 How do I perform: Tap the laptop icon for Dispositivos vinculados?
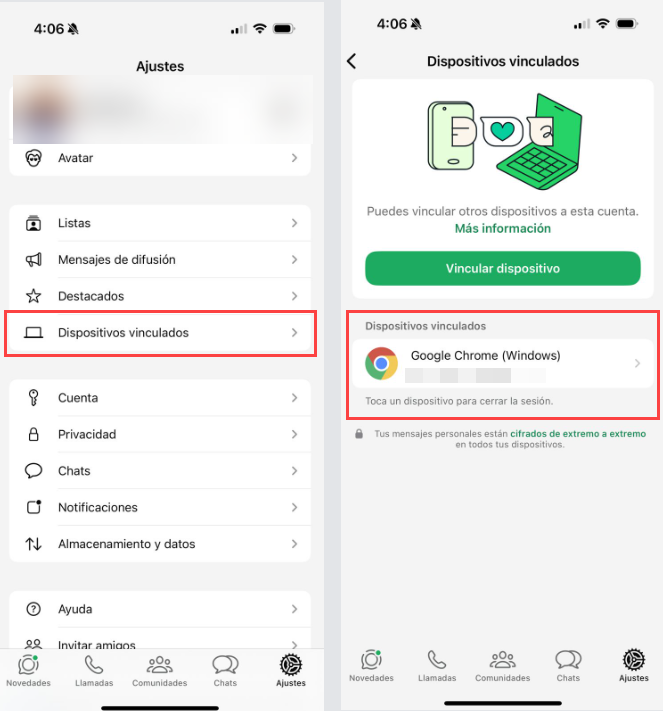[x=33, y=333]
